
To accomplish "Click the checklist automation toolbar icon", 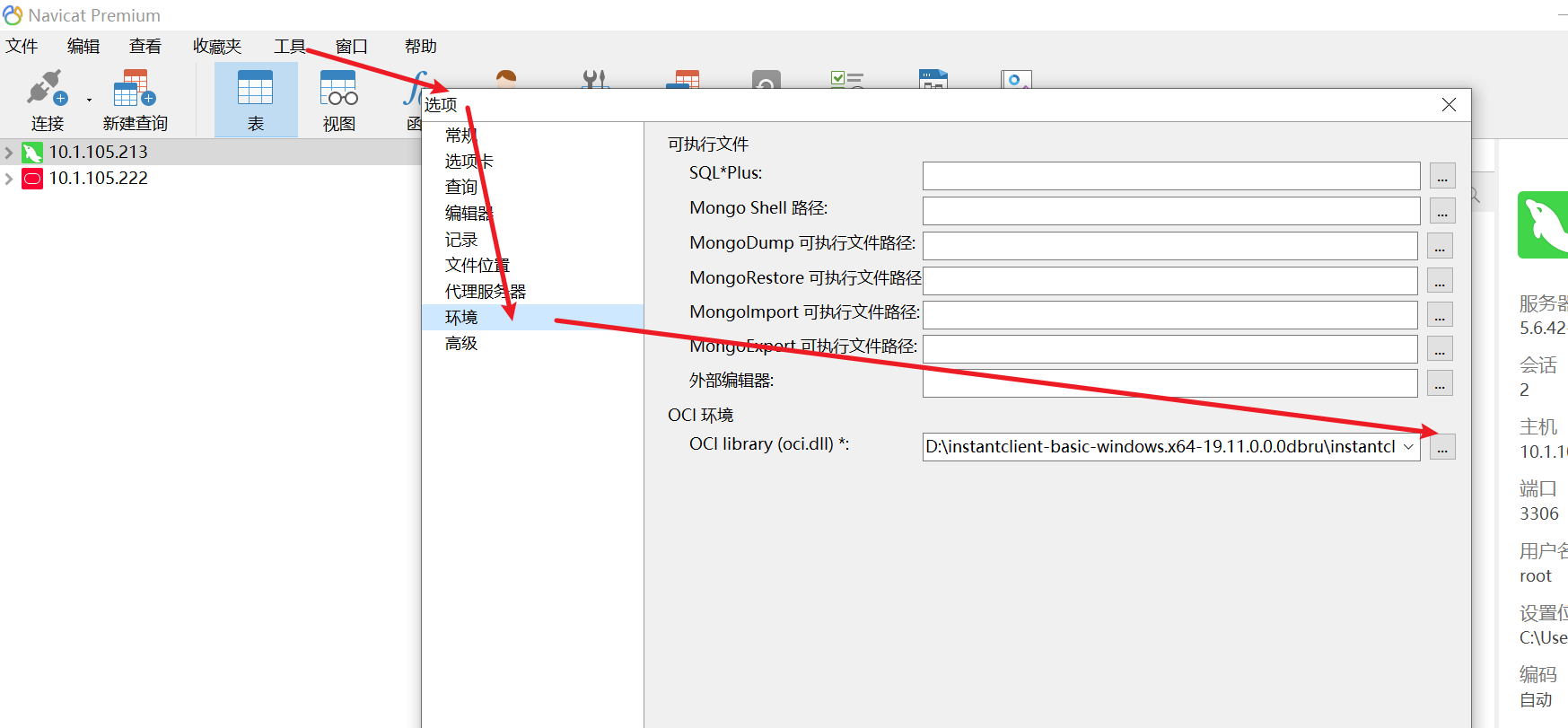I will tap(846, 79).
